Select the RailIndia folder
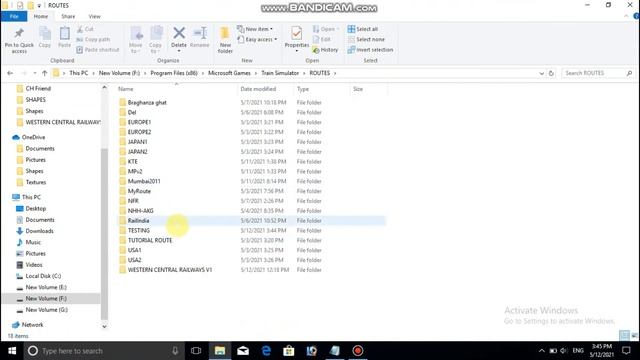640x360 pixels. click(x=138, y=220)
